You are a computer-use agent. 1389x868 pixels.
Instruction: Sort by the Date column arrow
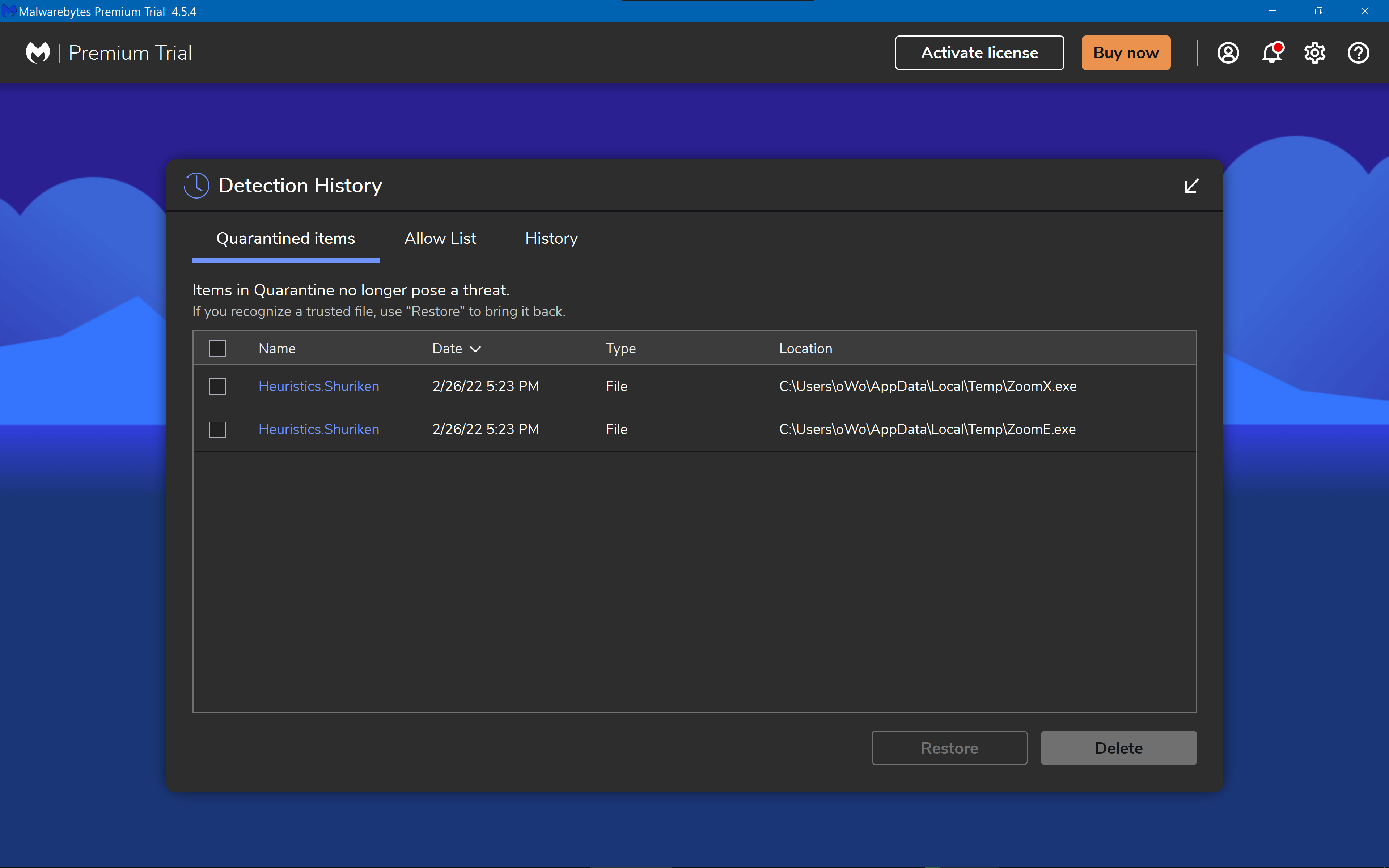point(475,349)
